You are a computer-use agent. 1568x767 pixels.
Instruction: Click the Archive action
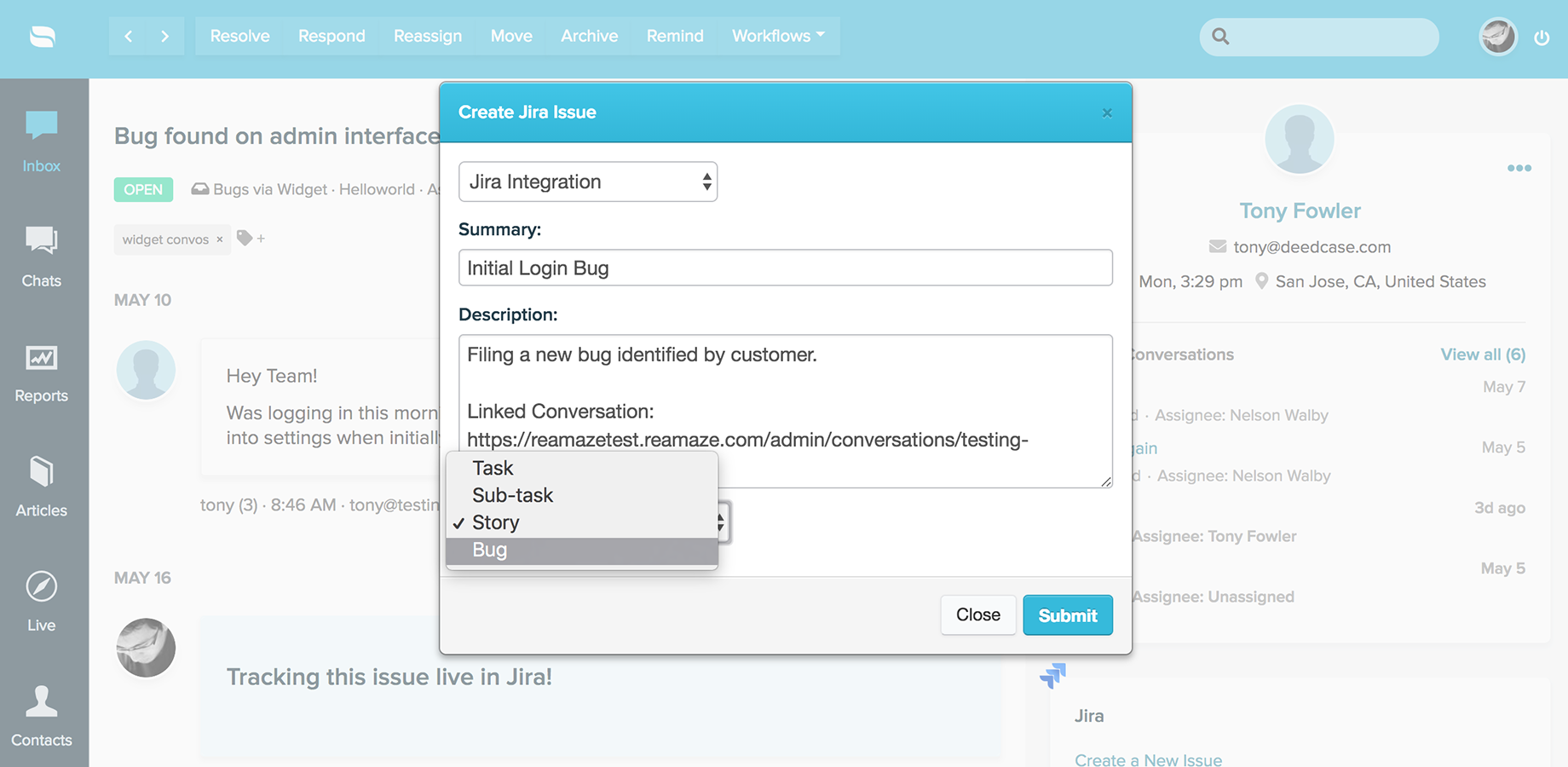pos(589,36)
